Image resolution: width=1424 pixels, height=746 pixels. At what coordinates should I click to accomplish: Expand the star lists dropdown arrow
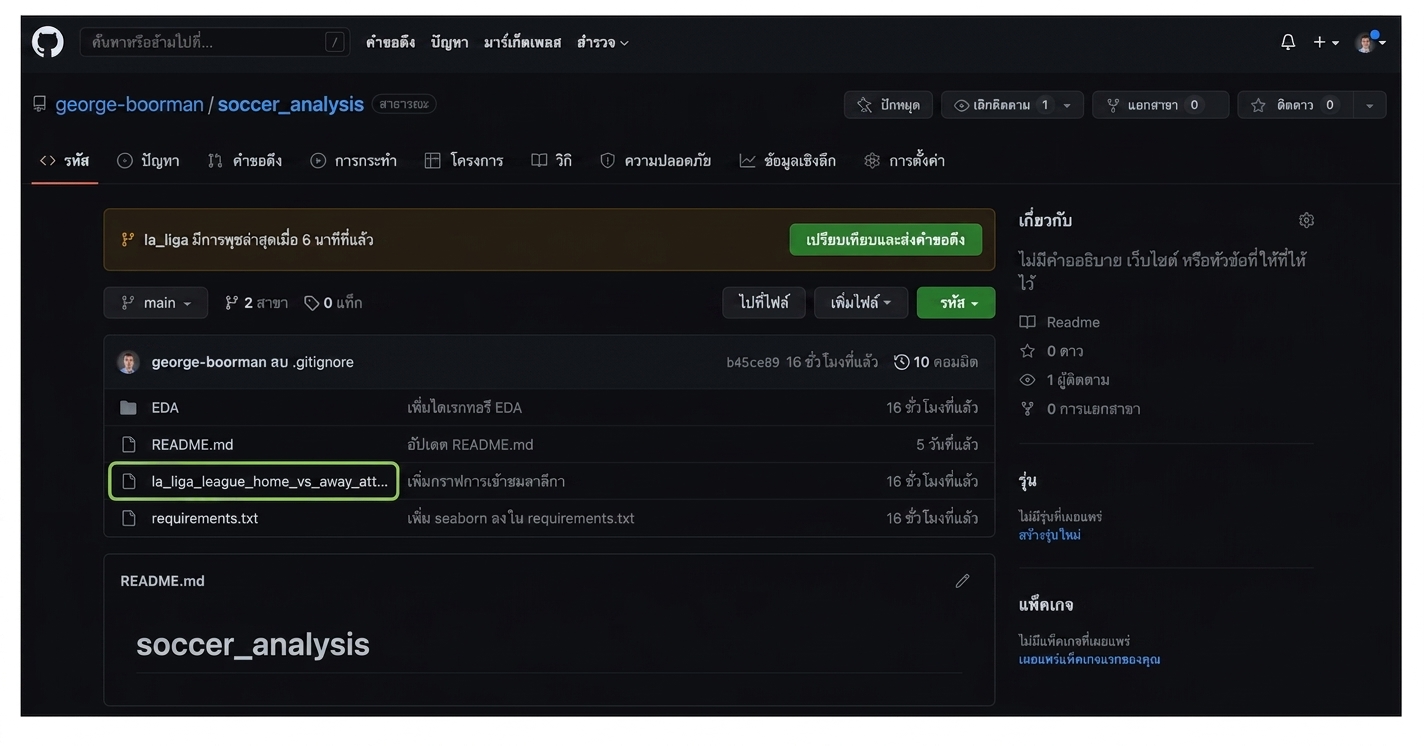tap(1369, 105)
